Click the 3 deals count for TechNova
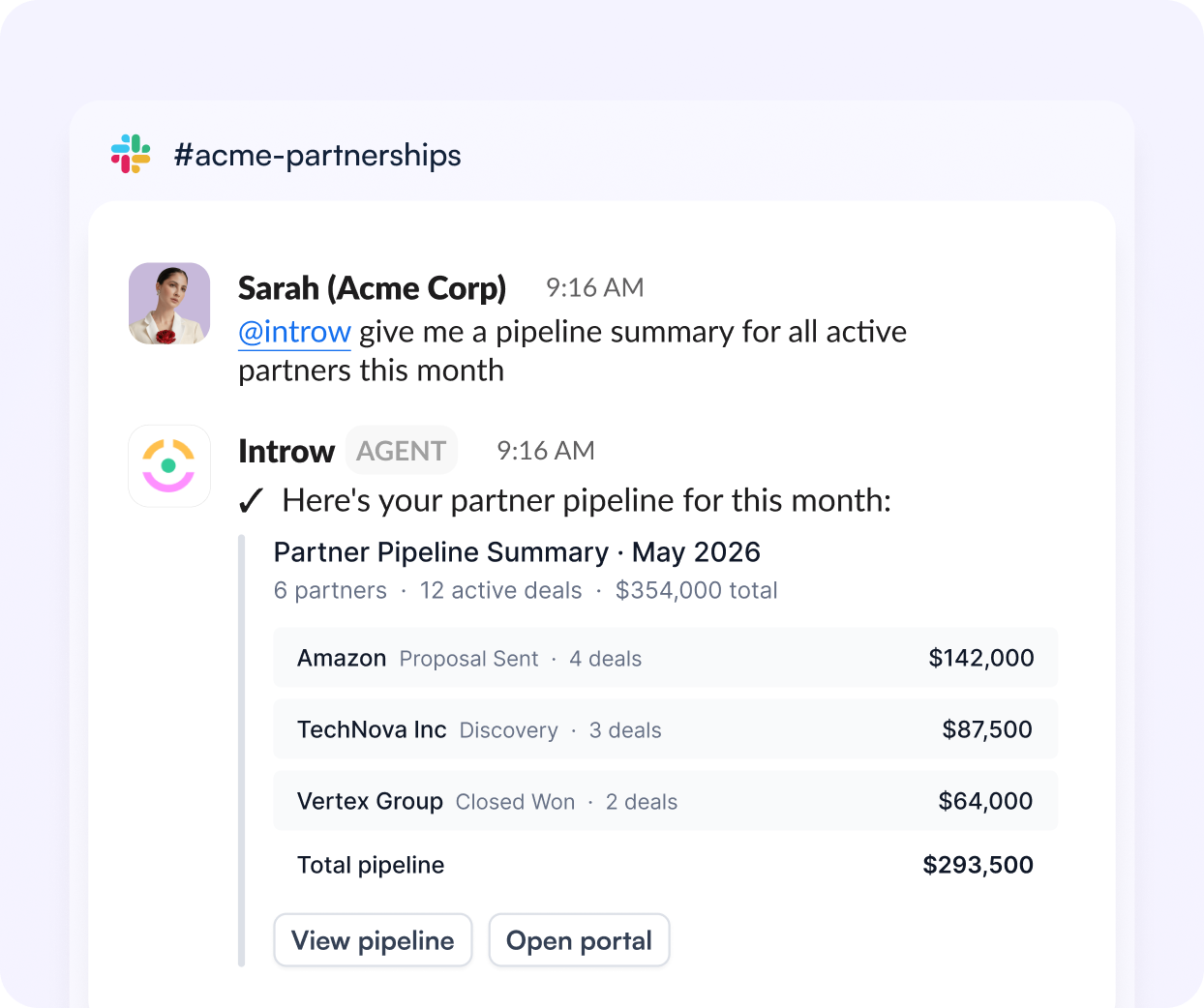This screenshot has height=1008, width=1204. [625, 730]
